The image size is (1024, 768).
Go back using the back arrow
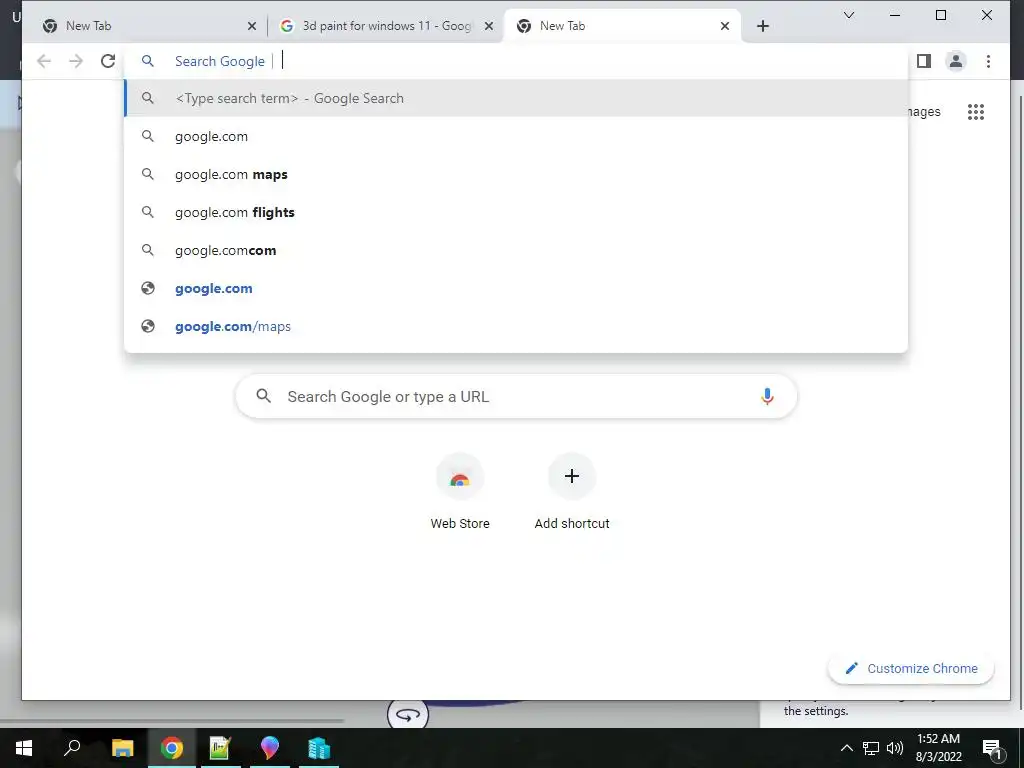pyautogui.click(x=44, y=61)
